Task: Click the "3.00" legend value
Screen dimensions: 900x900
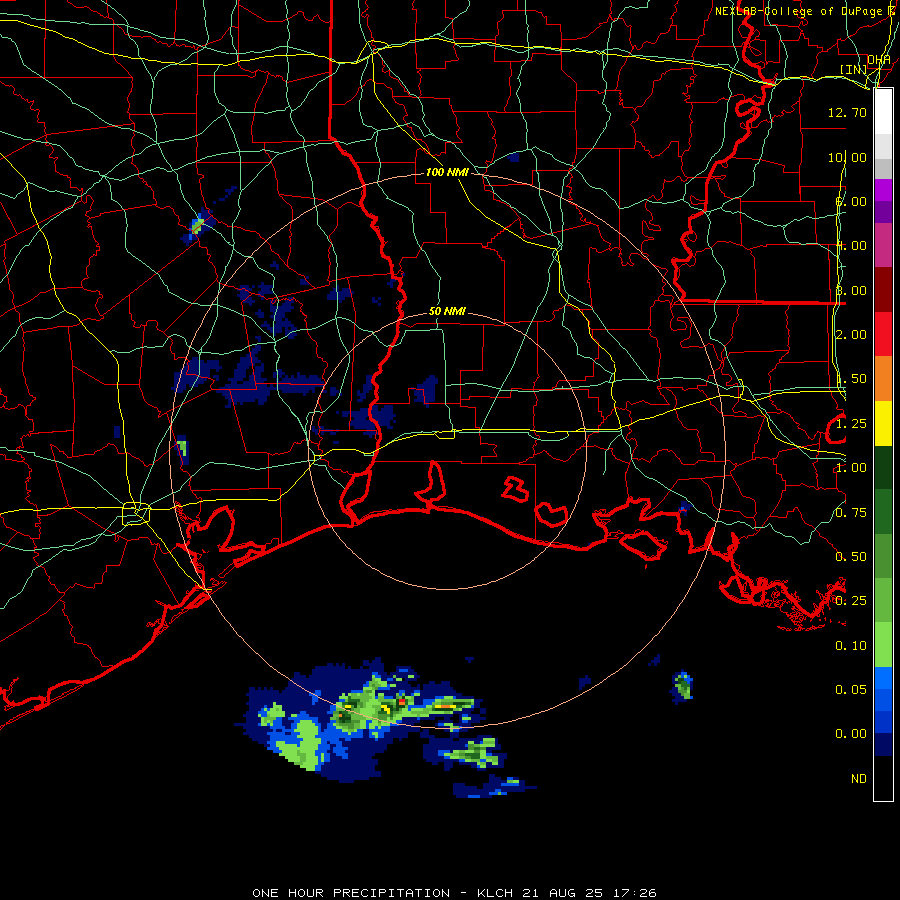Action: click(x=851, y=290)
